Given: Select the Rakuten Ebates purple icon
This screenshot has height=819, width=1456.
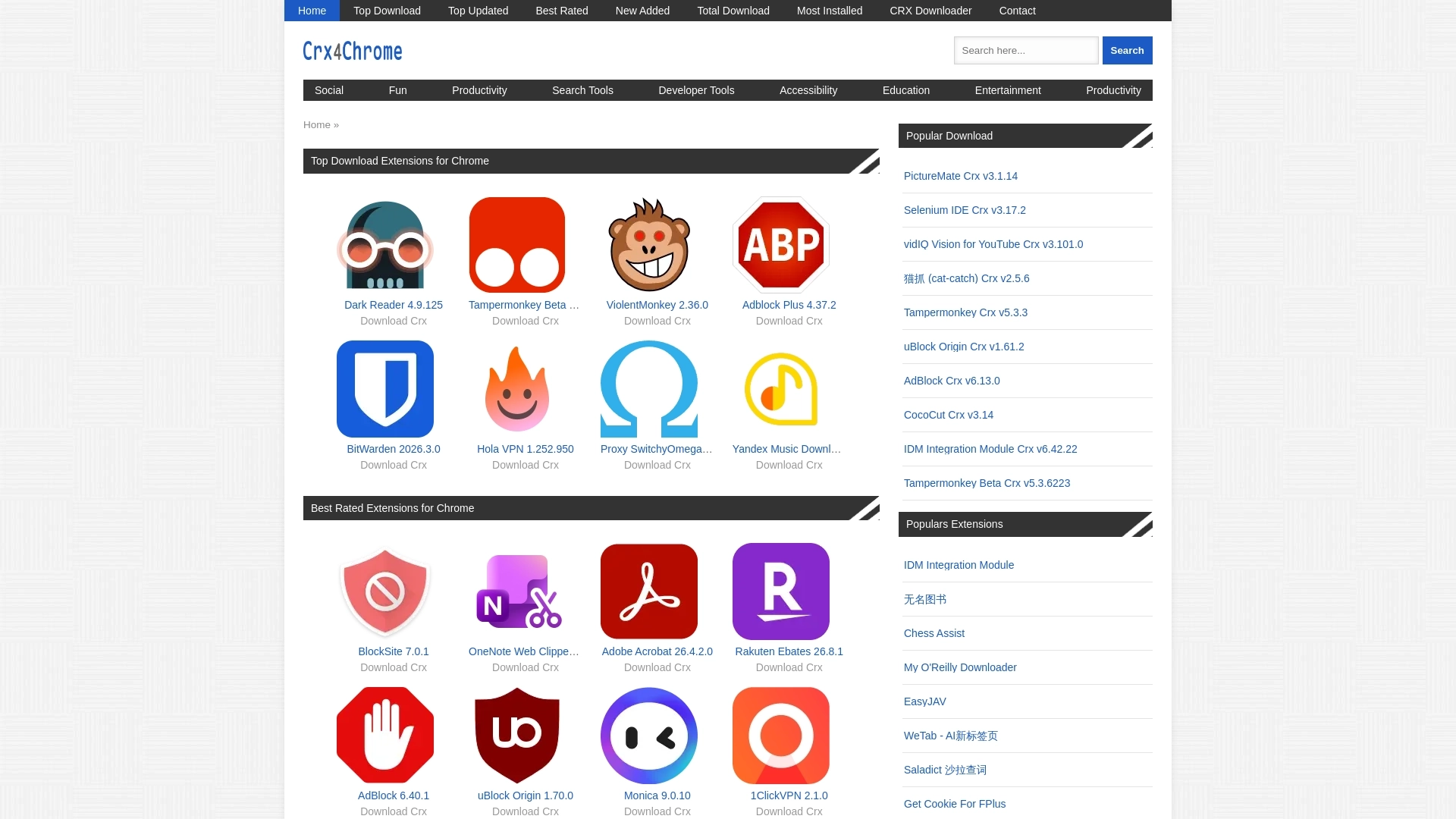Looking at the screenshot, I should [x=781, y=591].
